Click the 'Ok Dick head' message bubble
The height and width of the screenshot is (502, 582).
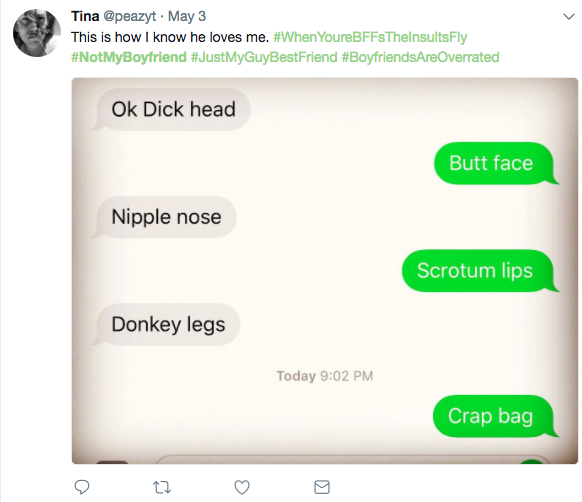[x=171, y=110]
